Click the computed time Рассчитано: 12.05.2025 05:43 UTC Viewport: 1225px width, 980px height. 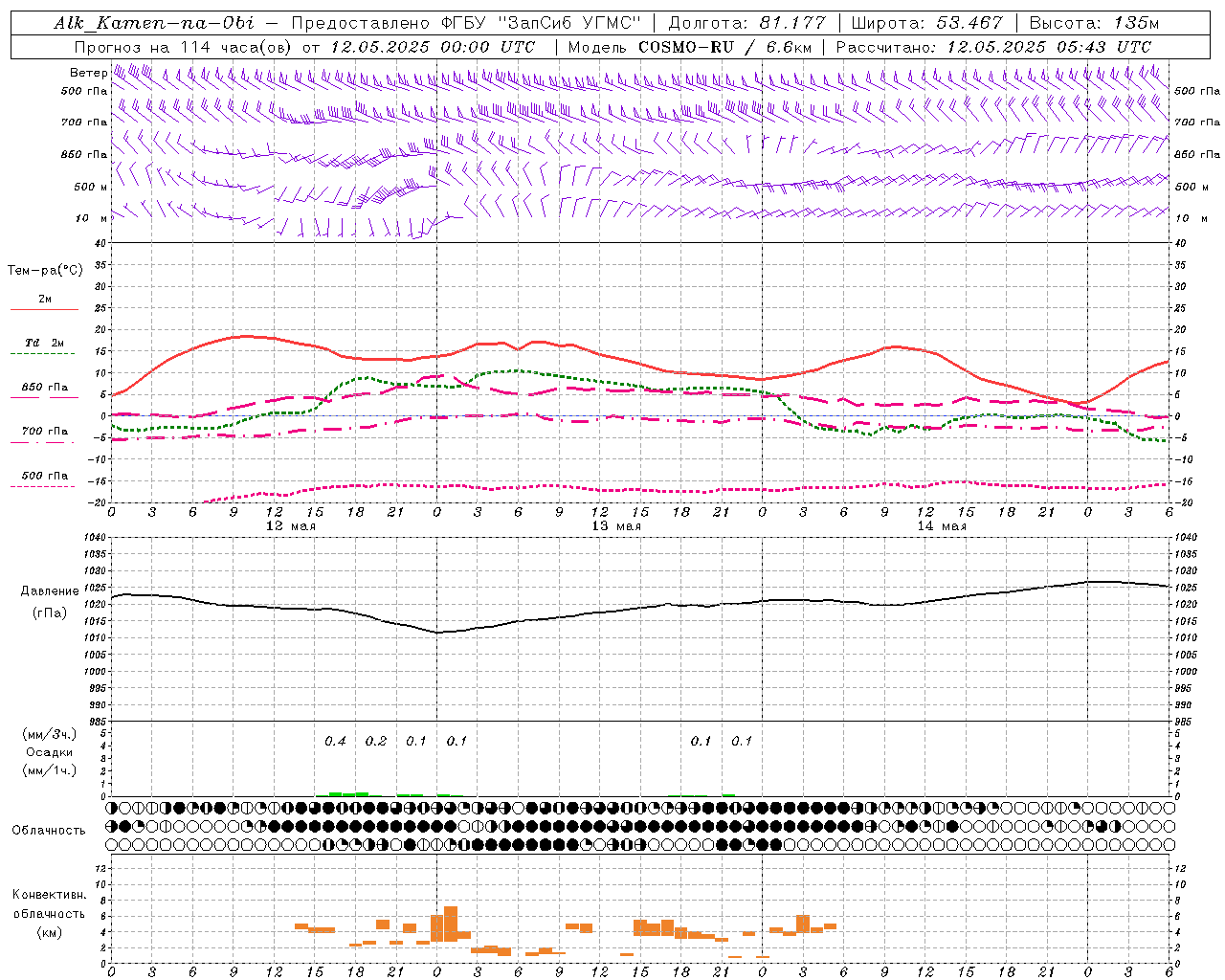(993, 47)
